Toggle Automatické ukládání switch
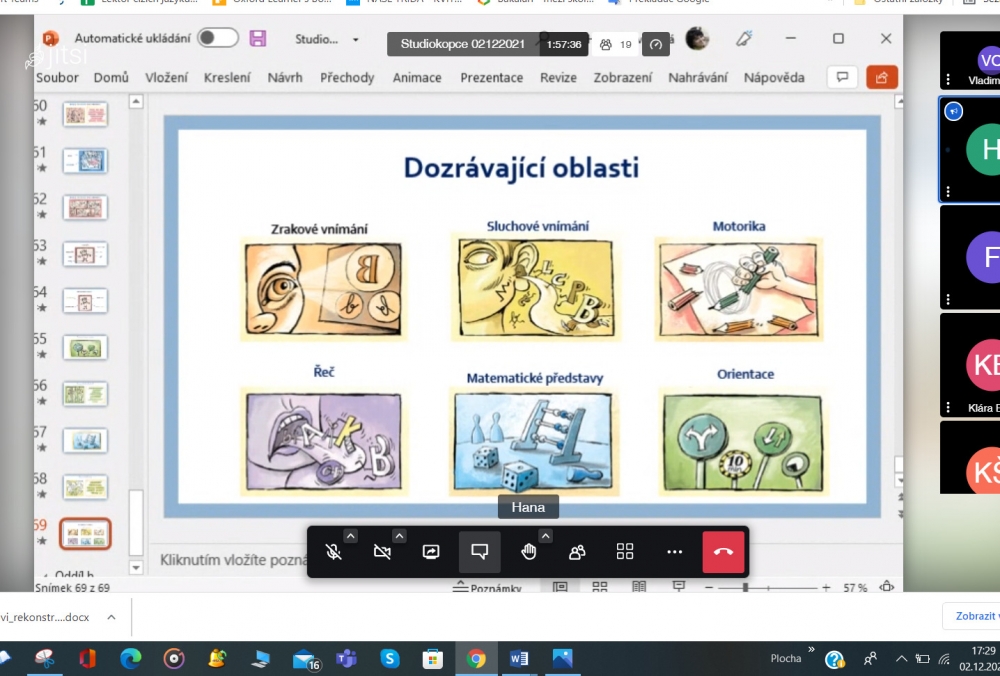 (217, 38)
